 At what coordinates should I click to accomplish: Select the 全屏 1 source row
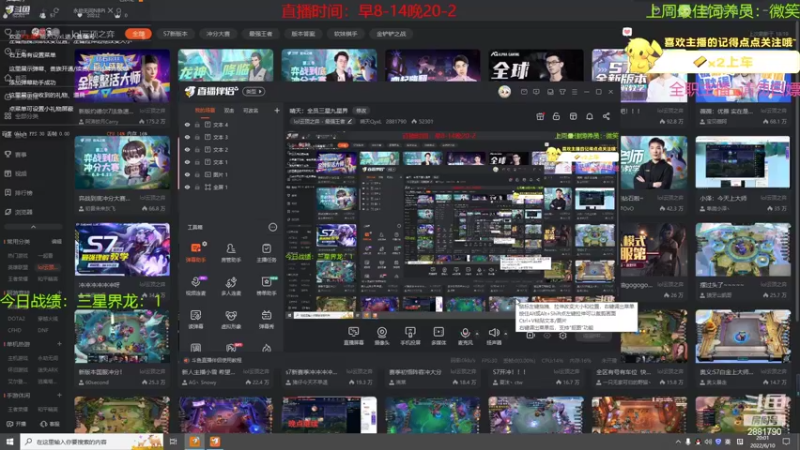230,187
